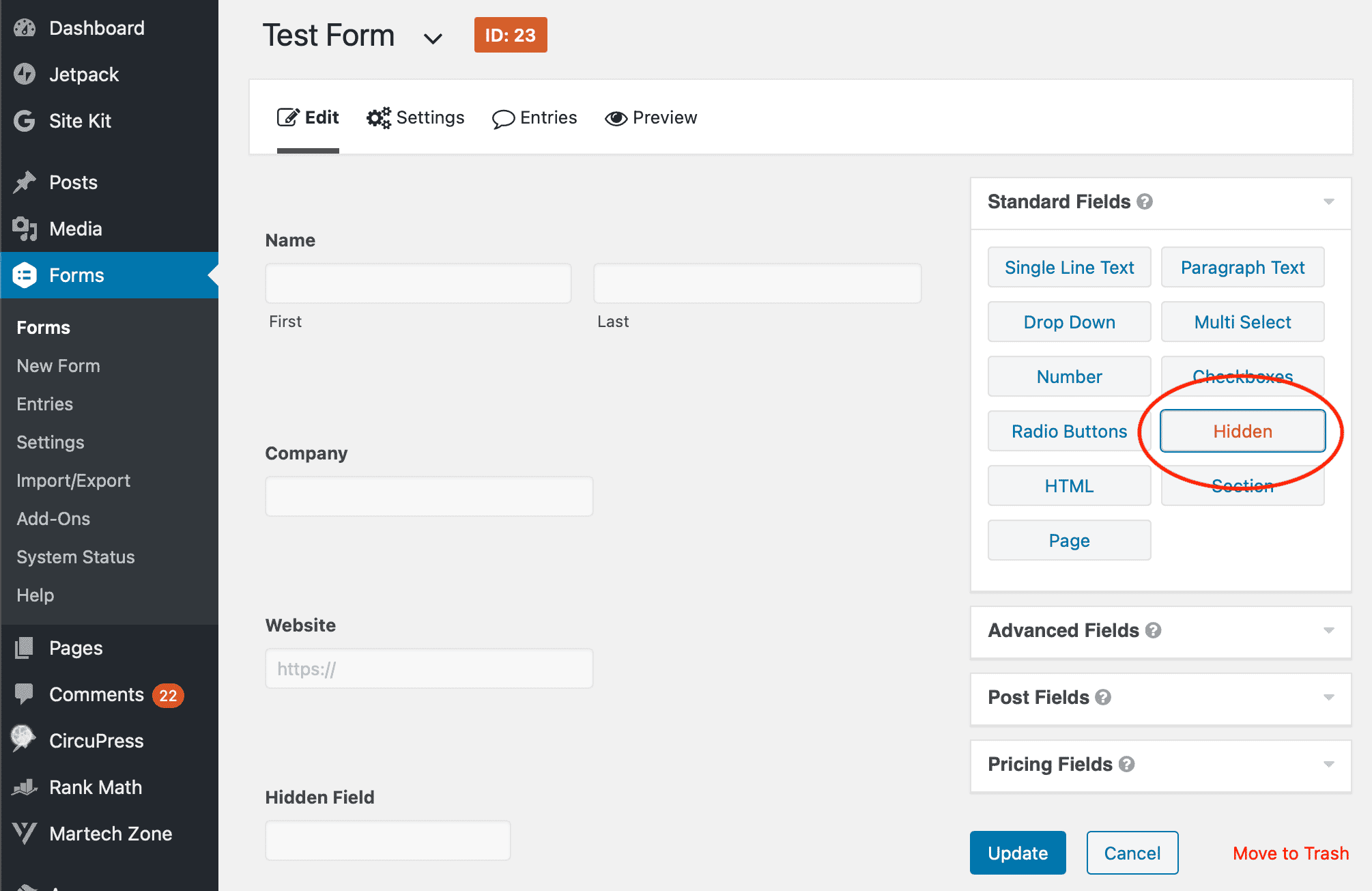Image resolution: width=1372 pixels, height=891 pixels.
Task: Click the Standard Fields panel heading
Action: pyautogui.click(x=1059, y=201)
